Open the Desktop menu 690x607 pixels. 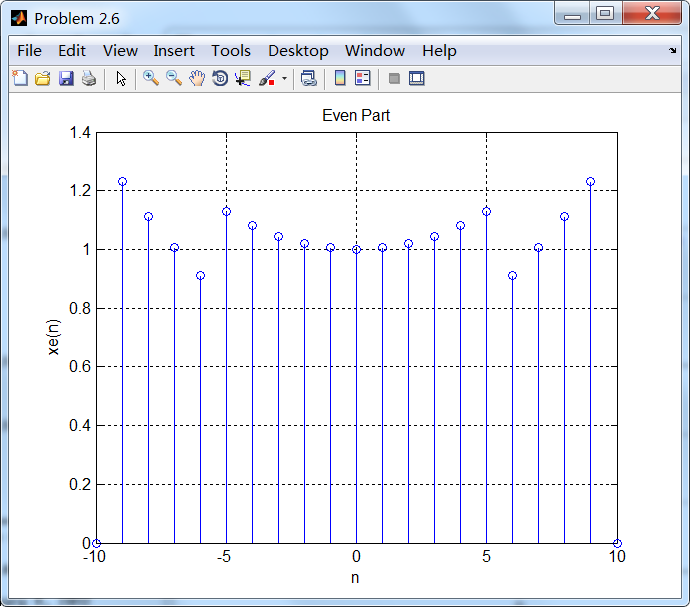pos(298,51)
